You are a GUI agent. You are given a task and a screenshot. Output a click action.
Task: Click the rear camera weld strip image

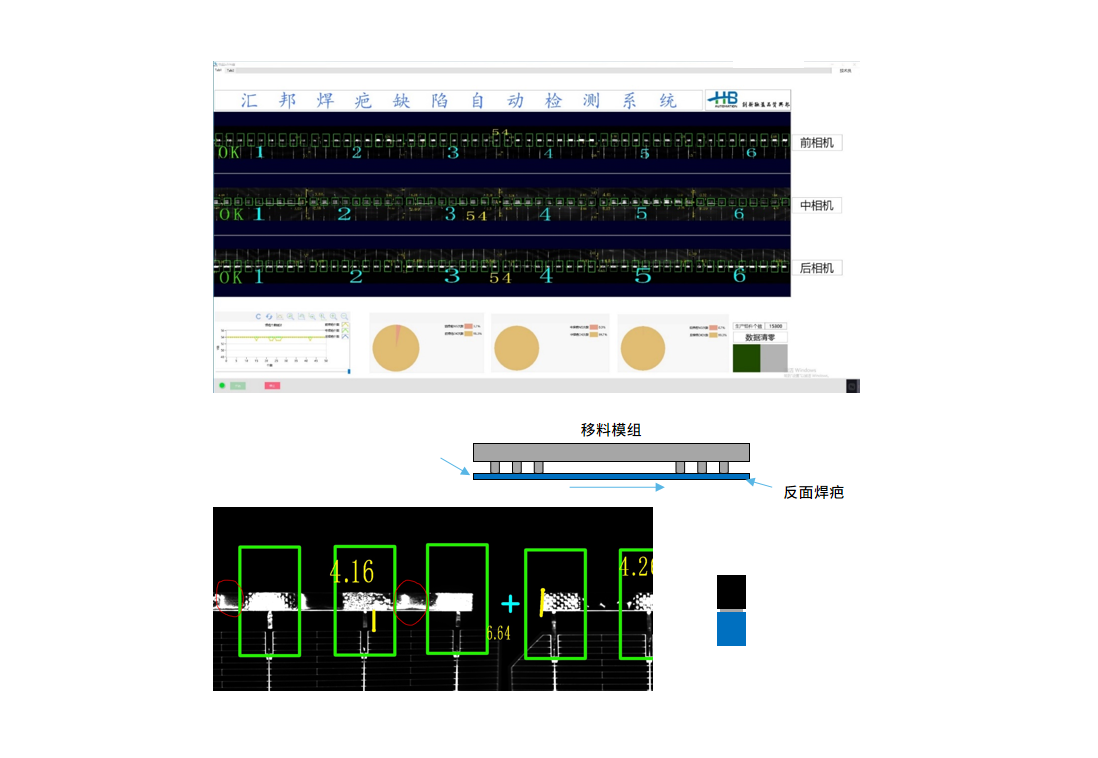point(502,266)
